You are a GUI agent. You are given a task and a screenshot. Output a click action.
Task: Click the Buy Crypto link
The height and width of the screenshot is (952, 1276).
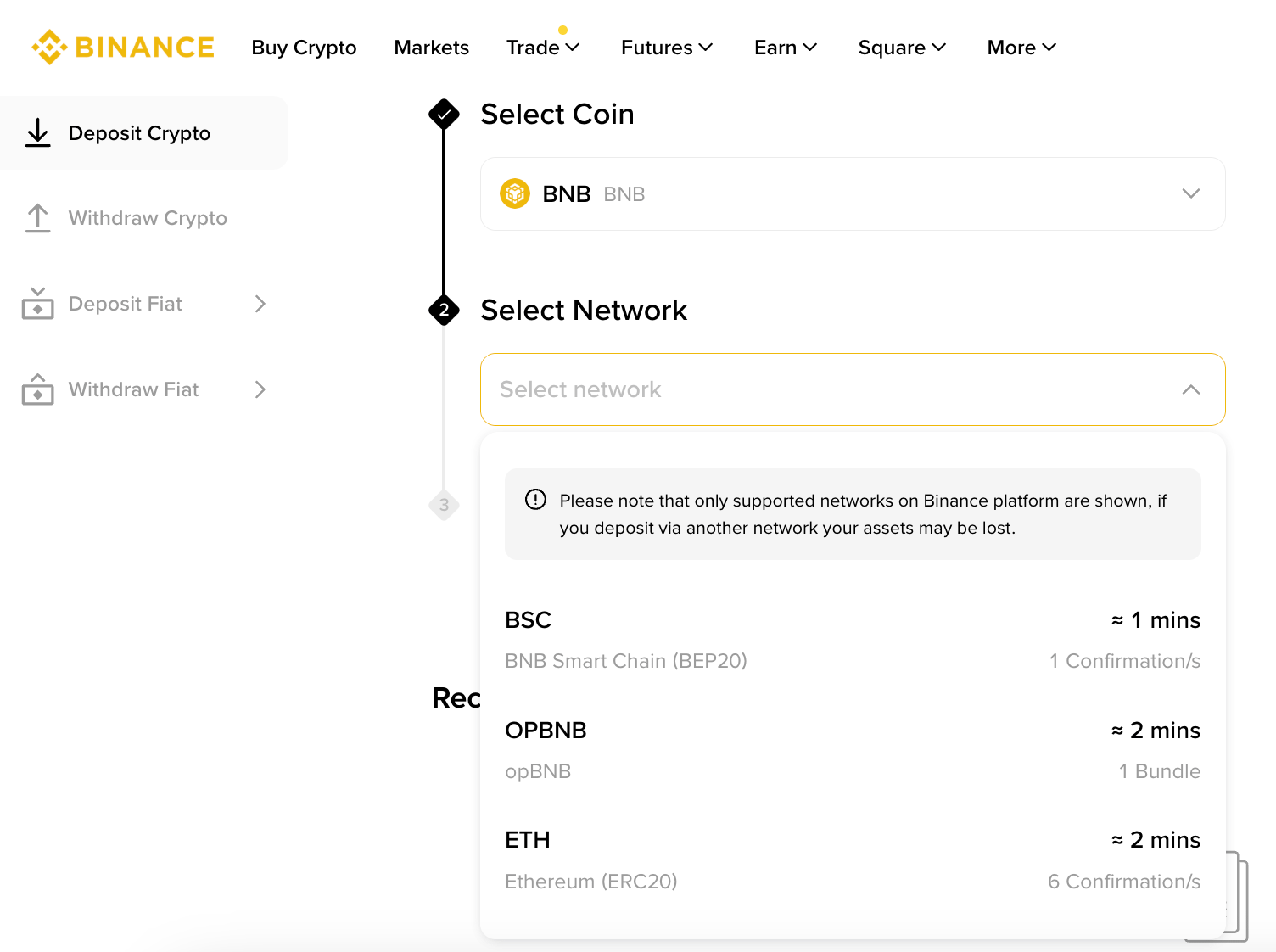pos(304,48)
